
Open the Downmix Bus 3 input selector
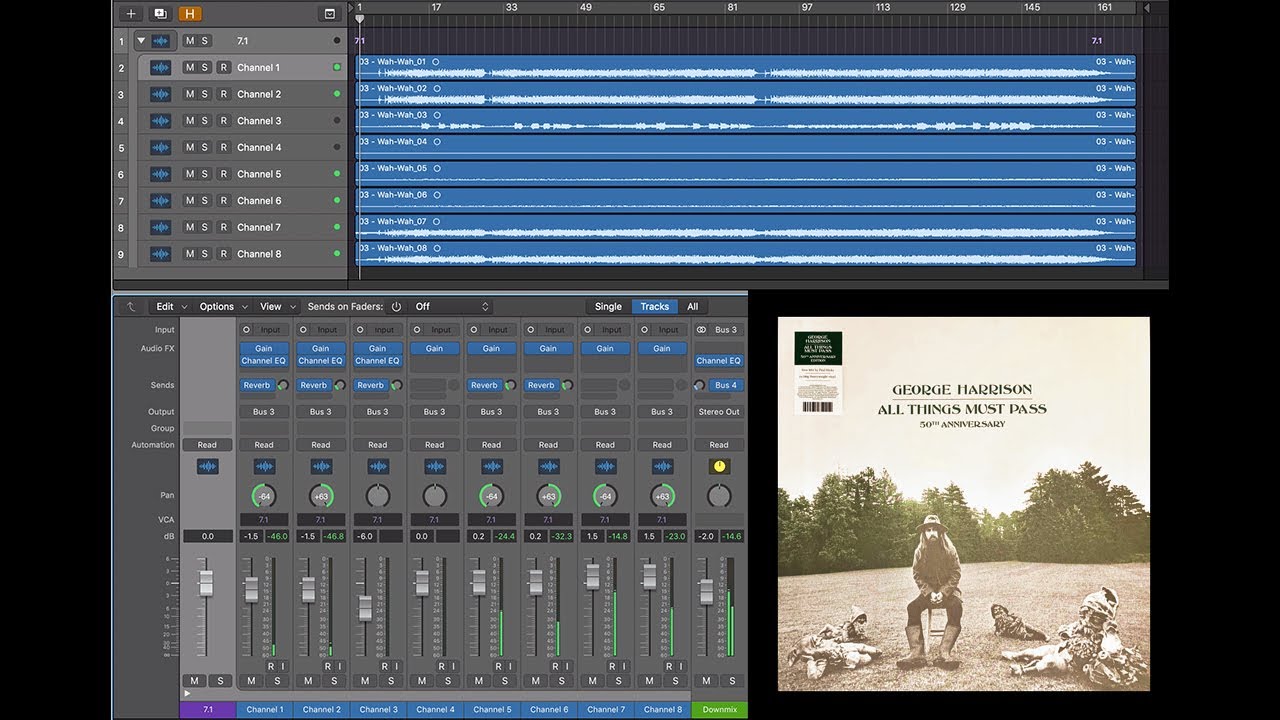[x=726, y=329]
